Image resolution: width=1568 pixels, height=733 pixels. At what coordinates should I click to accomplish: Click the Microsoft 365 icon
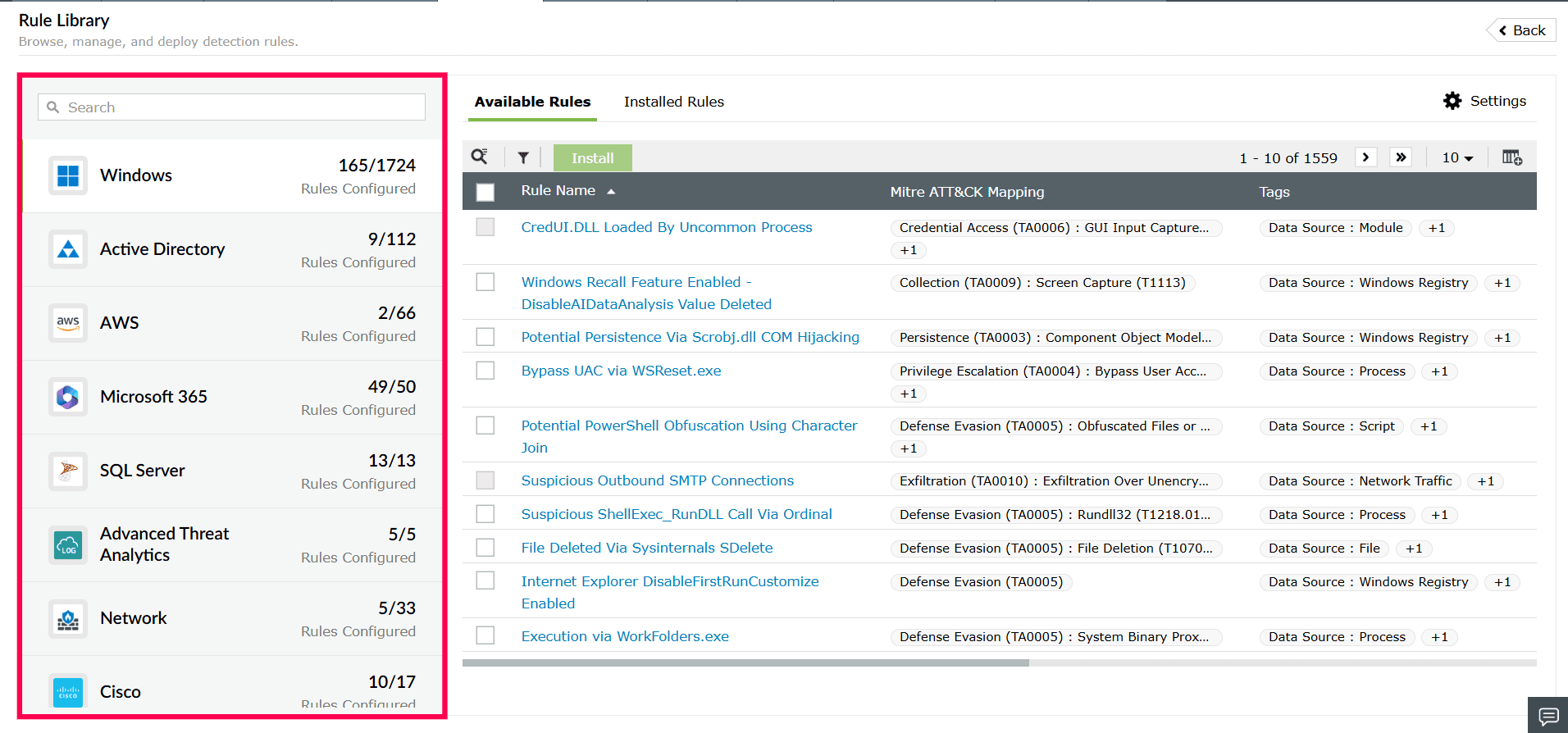68,397
